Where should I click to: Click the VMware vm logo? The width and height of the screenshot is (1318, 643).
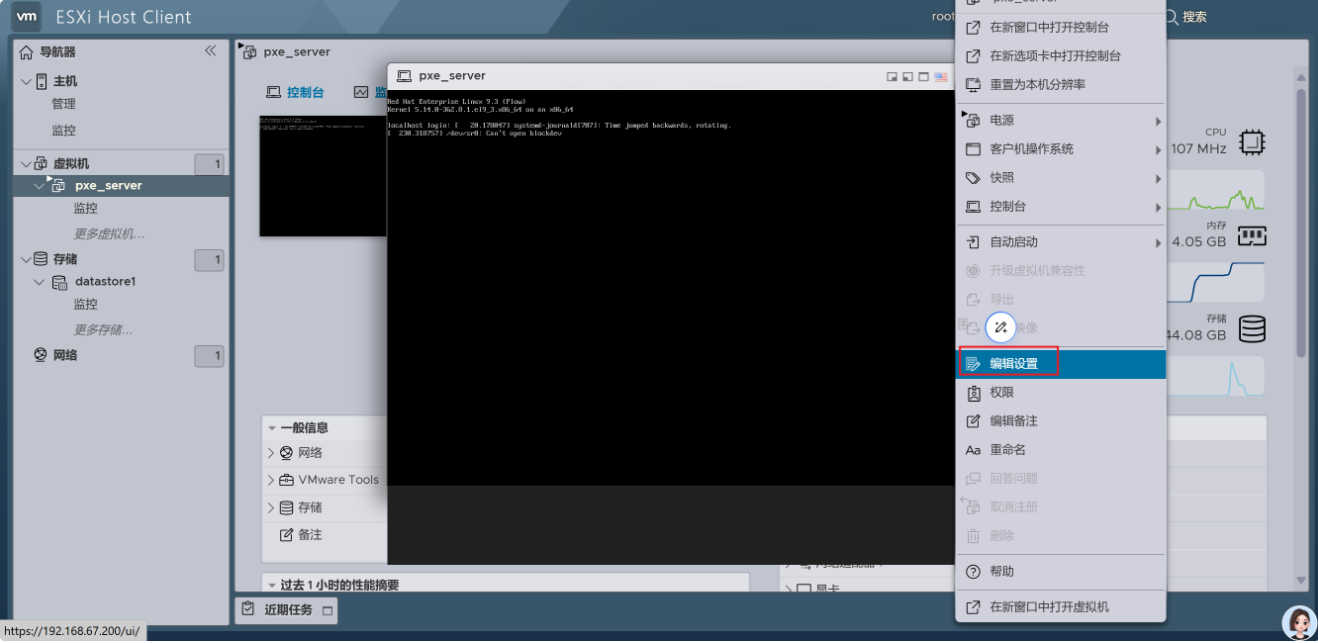coord(27,17)
